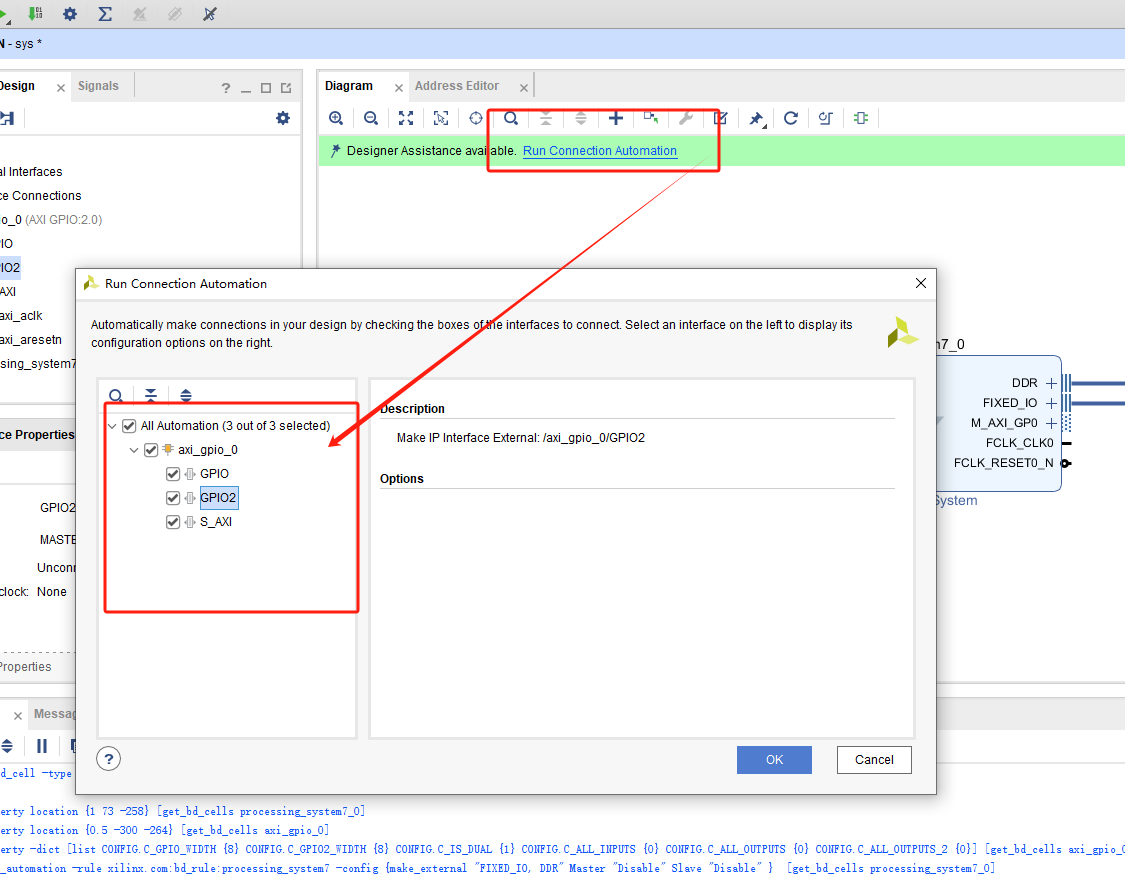The image size is (1125, 877).
Task: Open dialog help with the question mark button
Action: click(108, 759)
